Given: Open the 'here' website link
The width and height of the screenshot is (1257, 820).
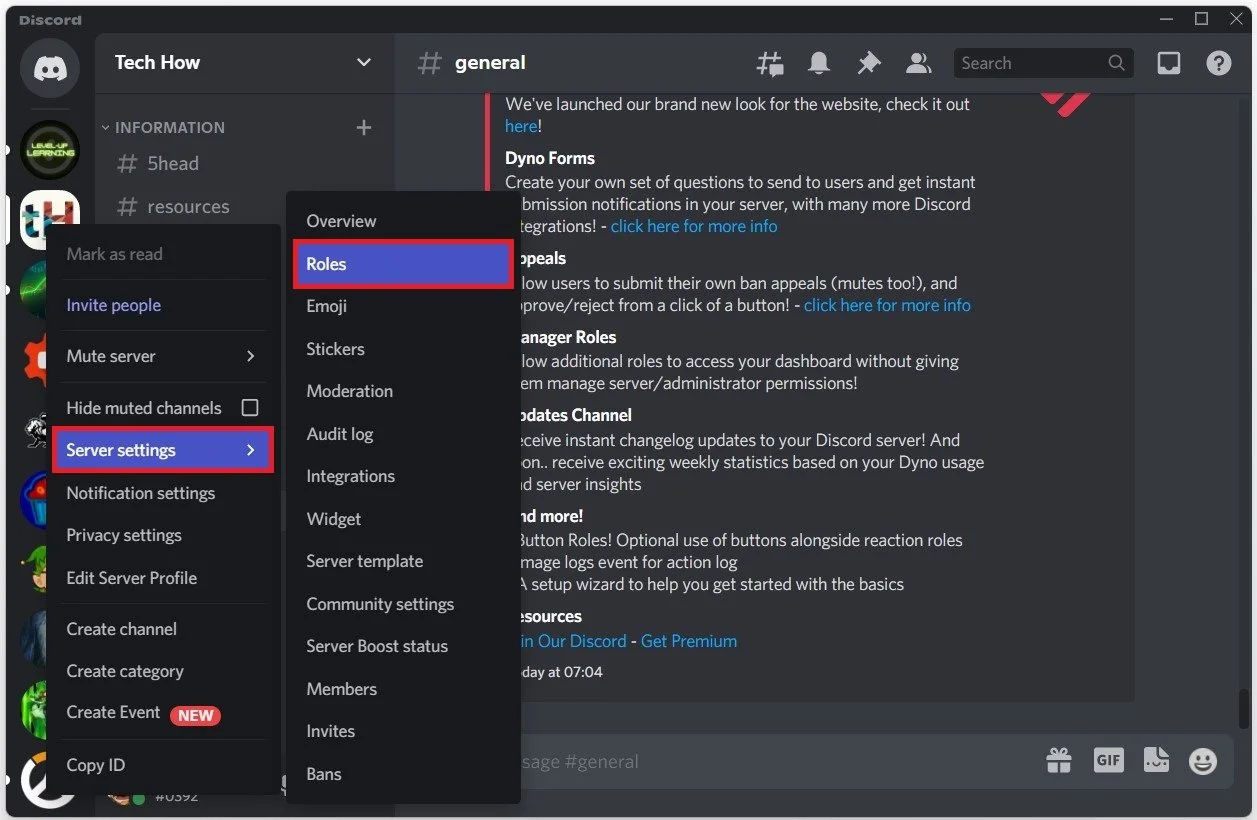Looking at the screenshot, I should tap(521, 126).
